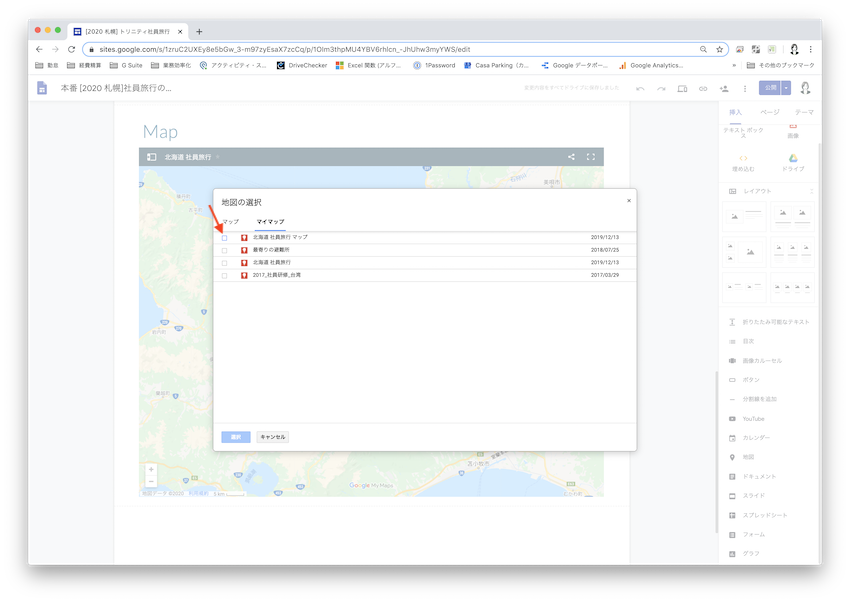
Task: Click the map zoom in plus control
Action: click(x=151, y=469)
